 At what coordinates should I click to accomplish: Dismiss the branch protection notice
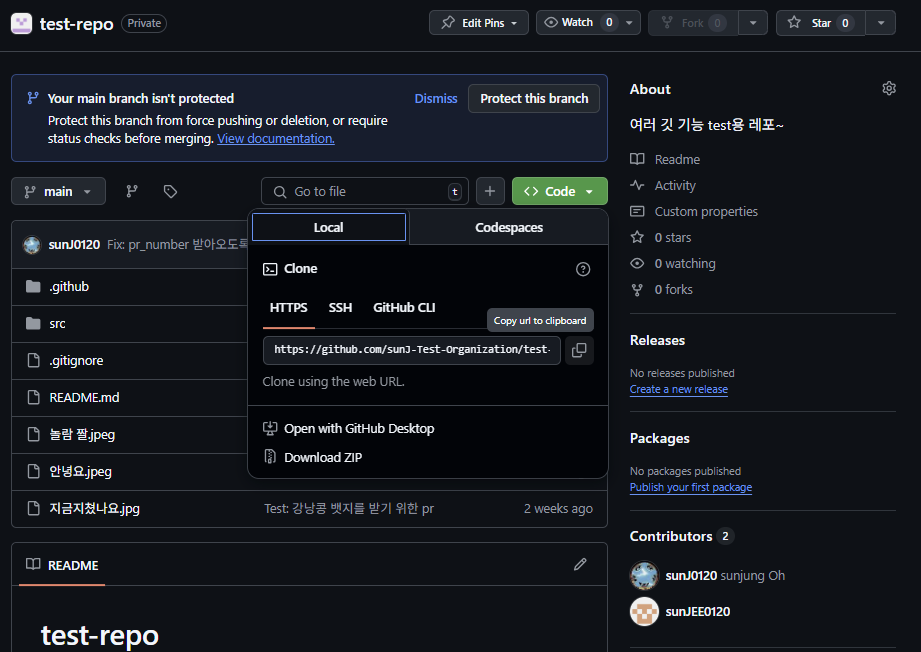[x=436, y=99]
